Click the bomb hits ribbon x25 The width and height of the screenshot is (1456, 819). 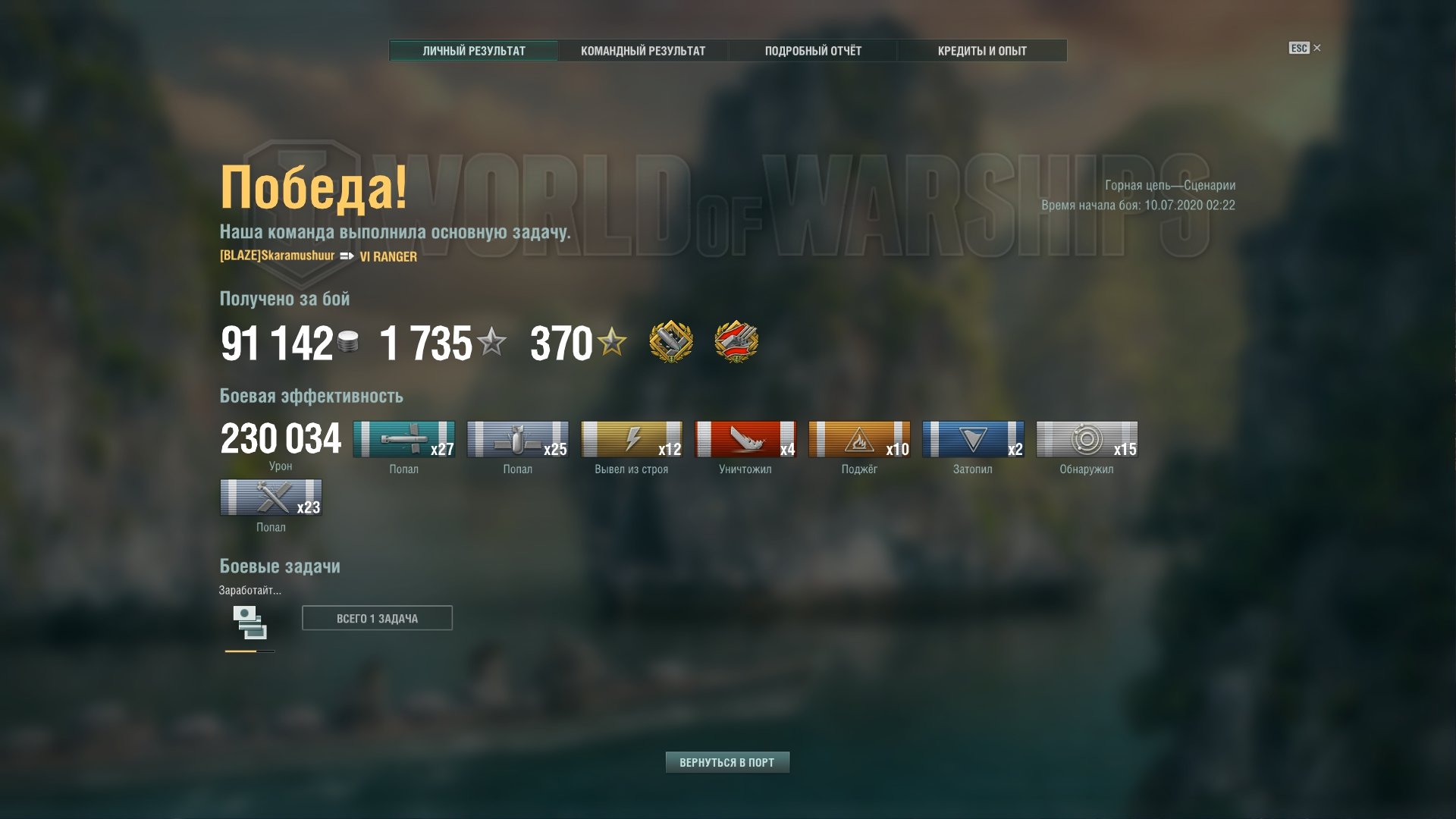click(x=518, y=439)
